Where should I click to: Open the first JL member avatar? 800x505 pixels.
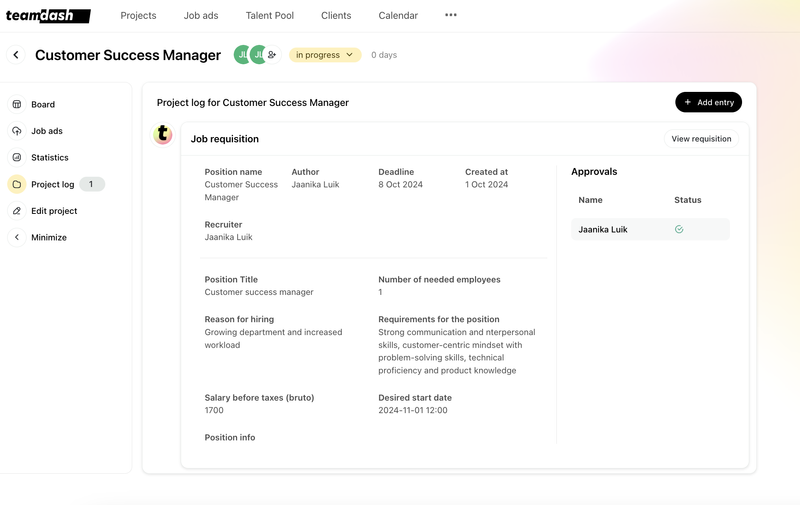point(242,55)
